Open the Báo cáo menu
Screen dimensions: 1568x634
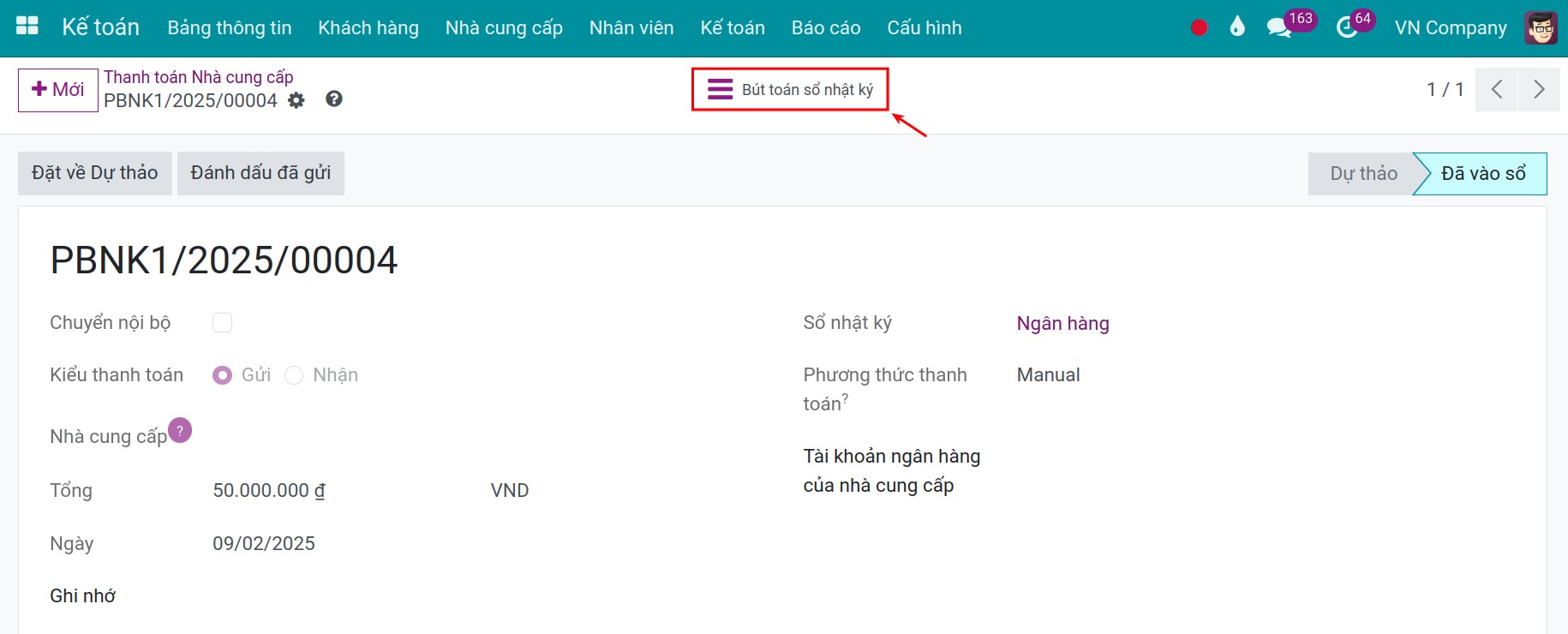pyautogui.click(x=826, y=27)
